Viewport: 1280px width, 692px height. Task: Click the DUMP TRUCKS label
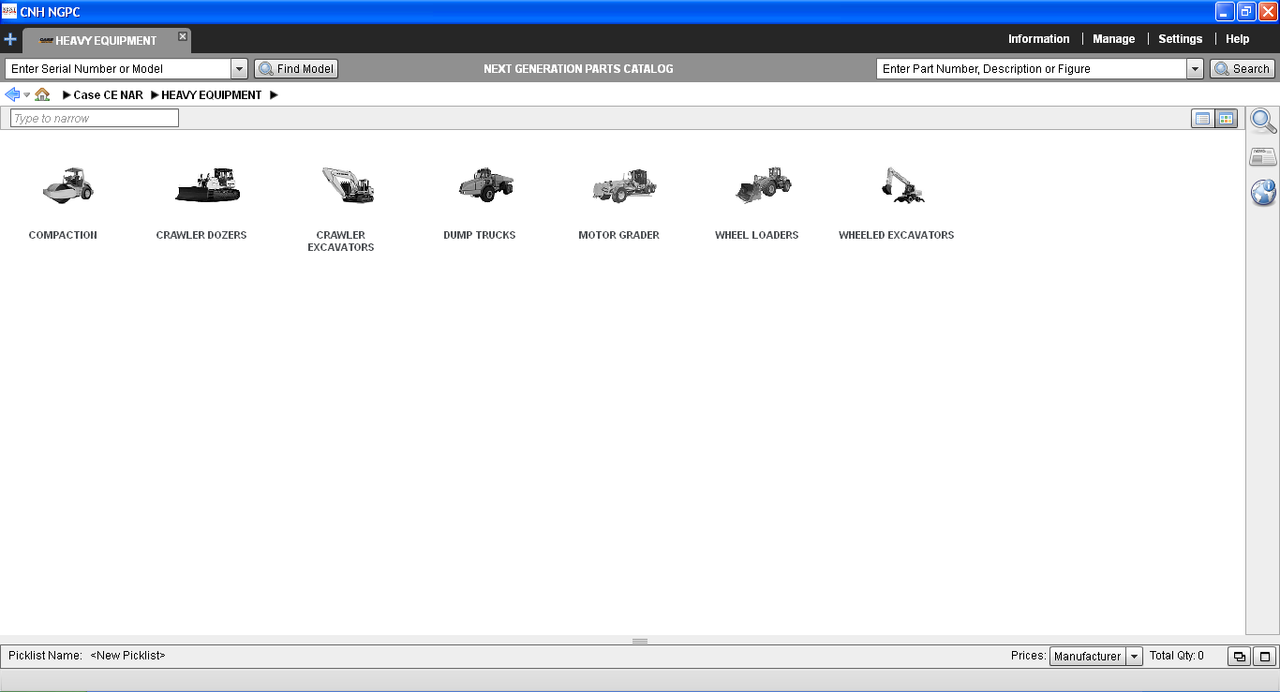point(480,235)
